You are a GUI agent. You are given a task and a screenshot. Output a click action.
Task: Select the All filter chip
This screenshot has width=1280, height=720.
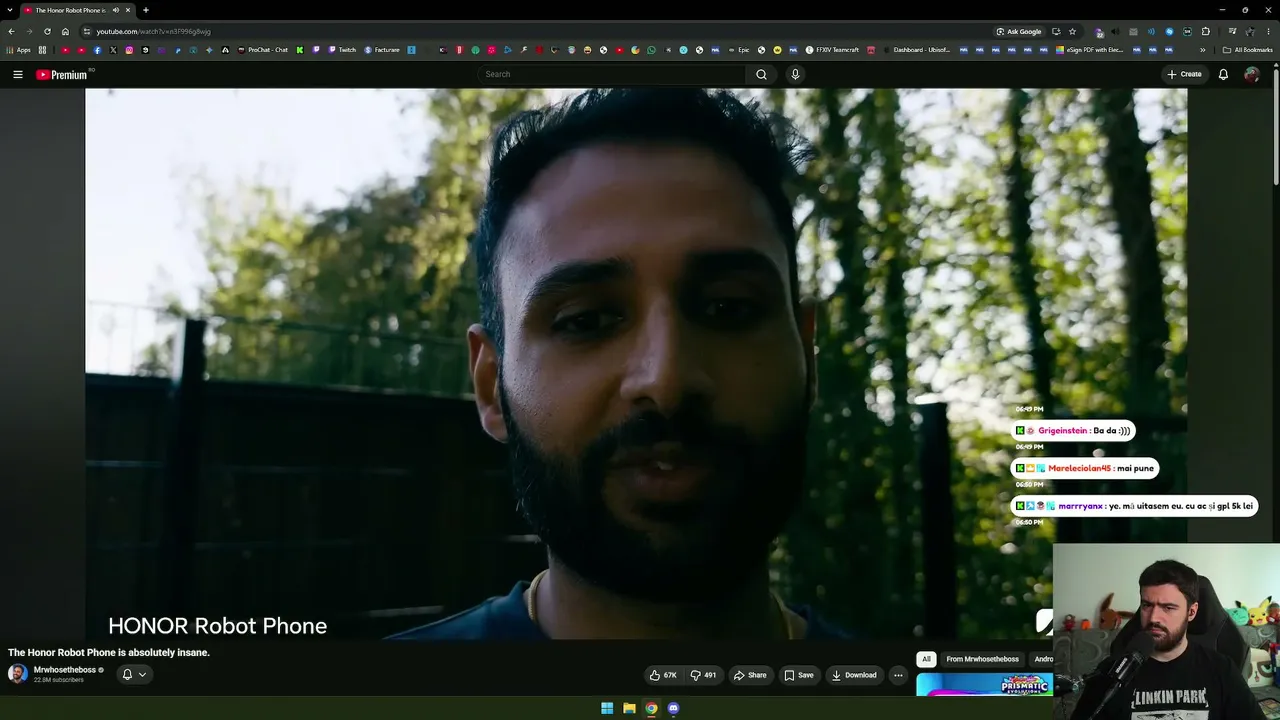coord(926,659)
